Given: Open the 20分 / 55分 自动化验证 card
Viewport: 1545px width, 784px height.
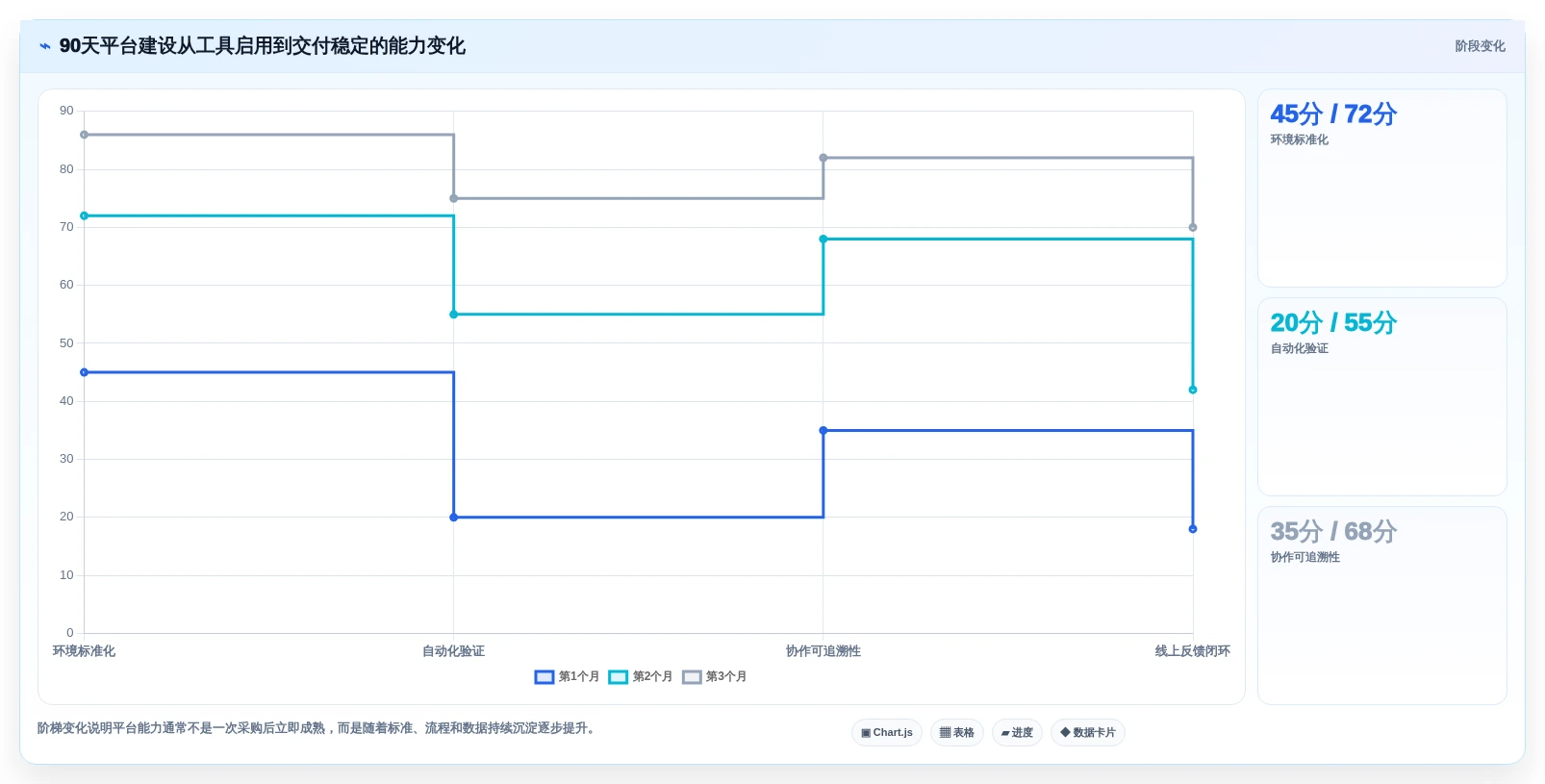Looking at the screenshot, I should (1382, 397).
